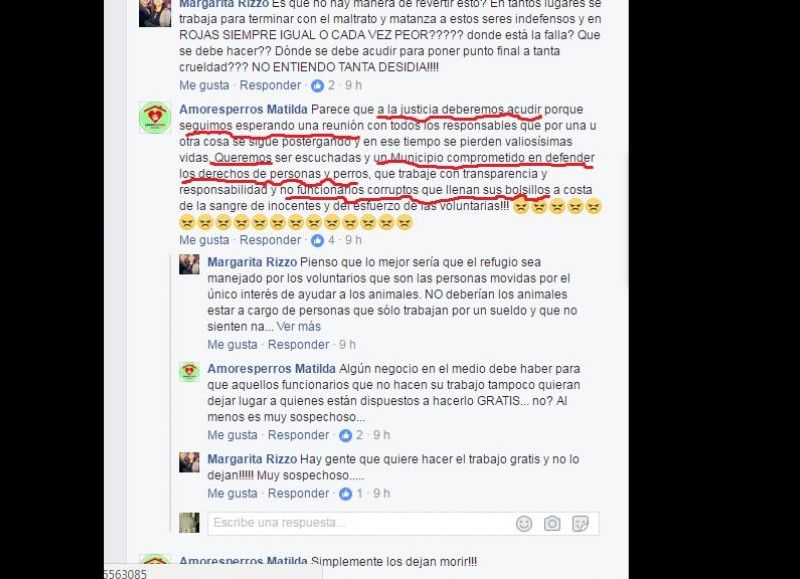Expand 'Ver más' on Margarita's reply

[x=298, y=326]
